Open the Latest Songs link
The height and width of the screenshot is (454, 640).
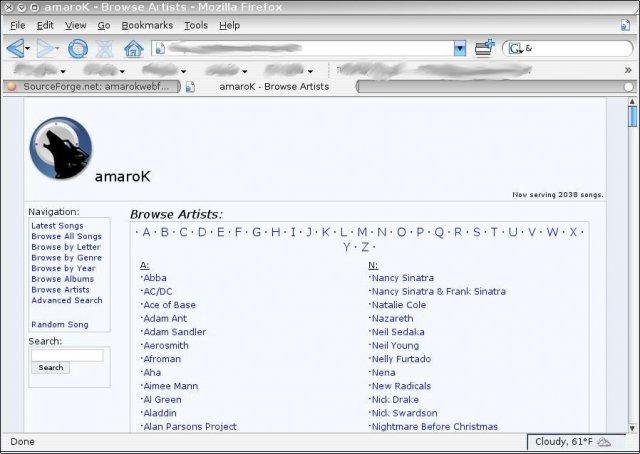(x=57, y=226)
